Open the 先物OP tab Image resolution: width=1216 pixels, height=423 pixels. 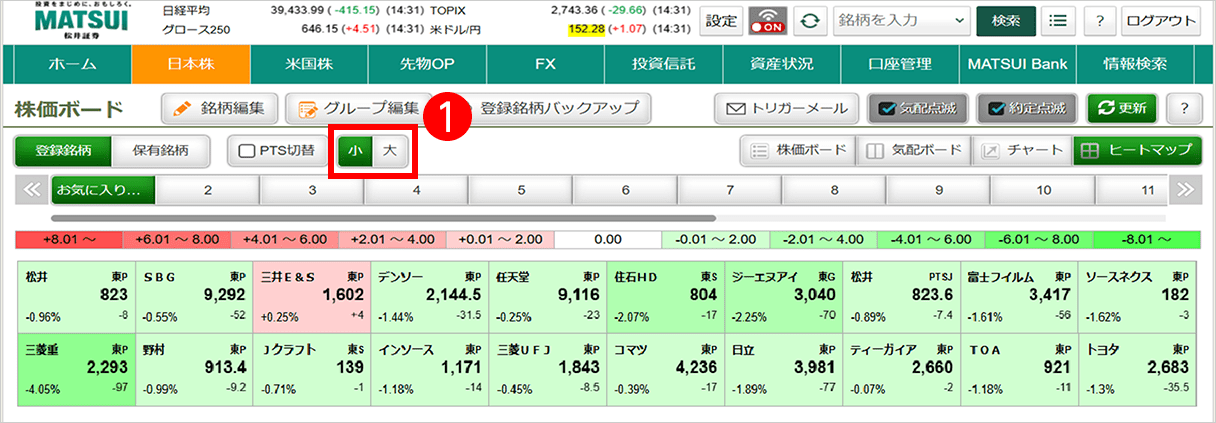point(427,64)
